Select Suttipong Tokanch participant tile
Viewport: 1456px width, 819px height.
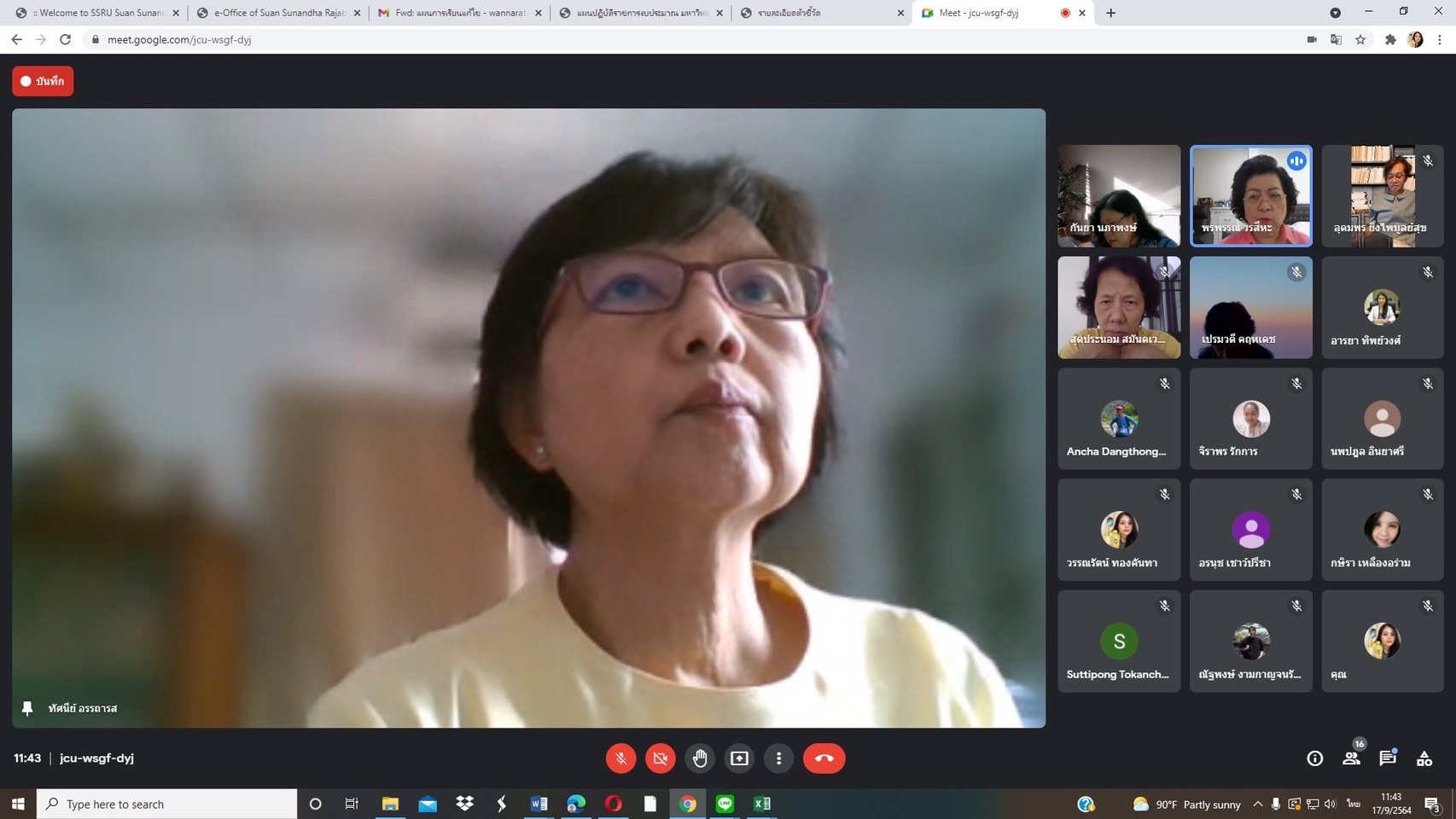tap(1118, 642)
